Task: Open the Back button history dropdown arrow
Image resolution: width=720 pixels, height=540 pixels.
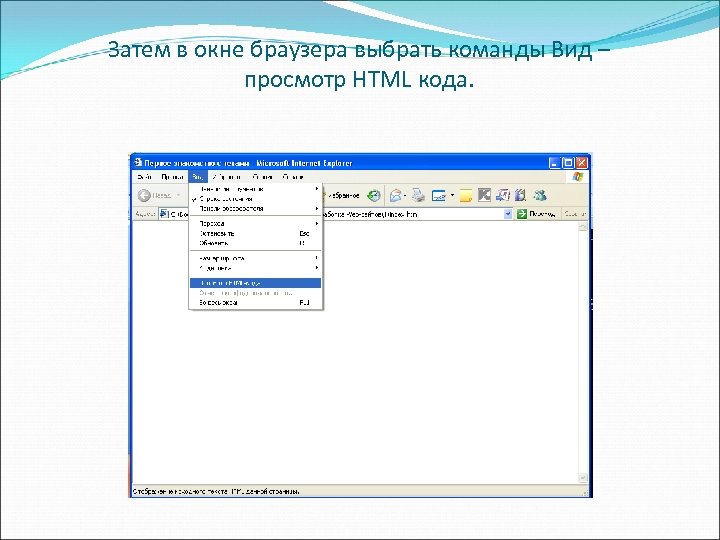Action: 179,196
